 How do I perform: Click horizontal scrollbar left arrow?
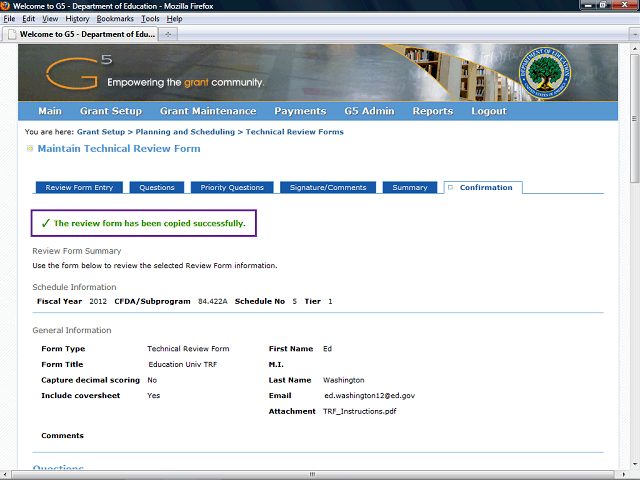click(x=4, y=474)
